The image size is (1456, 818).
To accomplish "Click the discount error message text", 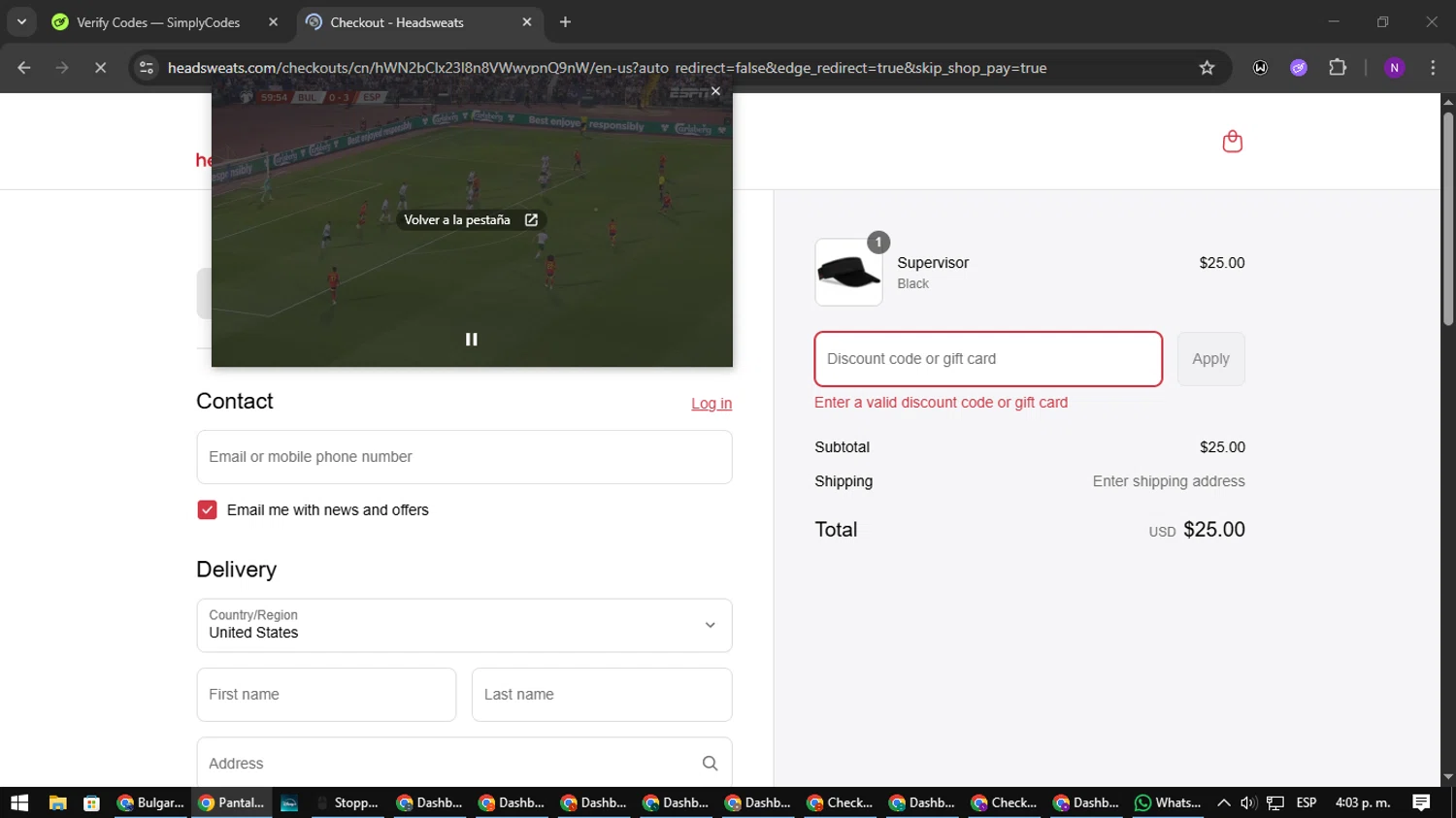I will point(941,403).
